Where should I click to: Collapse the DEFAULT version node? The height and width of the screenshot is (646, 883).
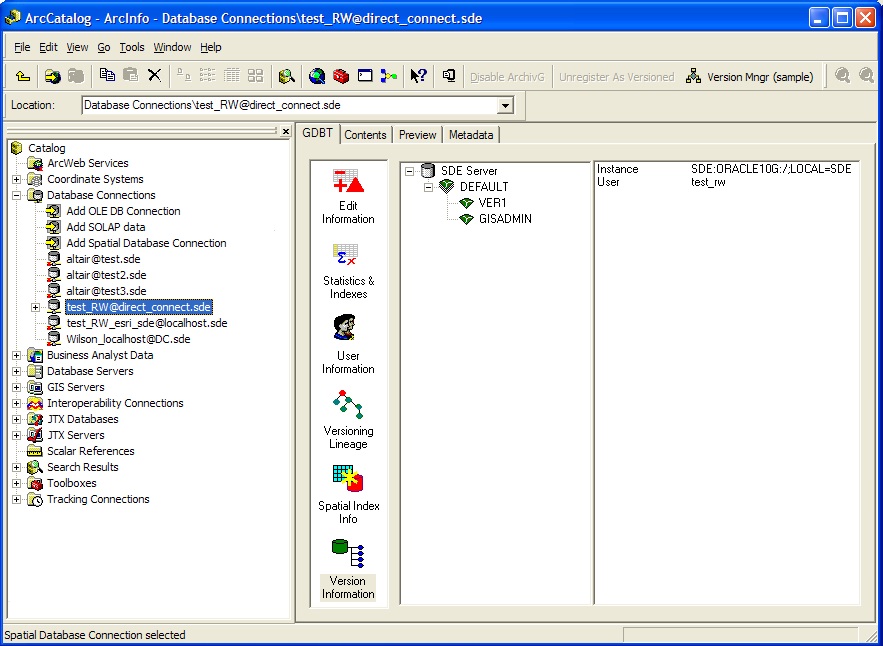[x=429, y=187]
